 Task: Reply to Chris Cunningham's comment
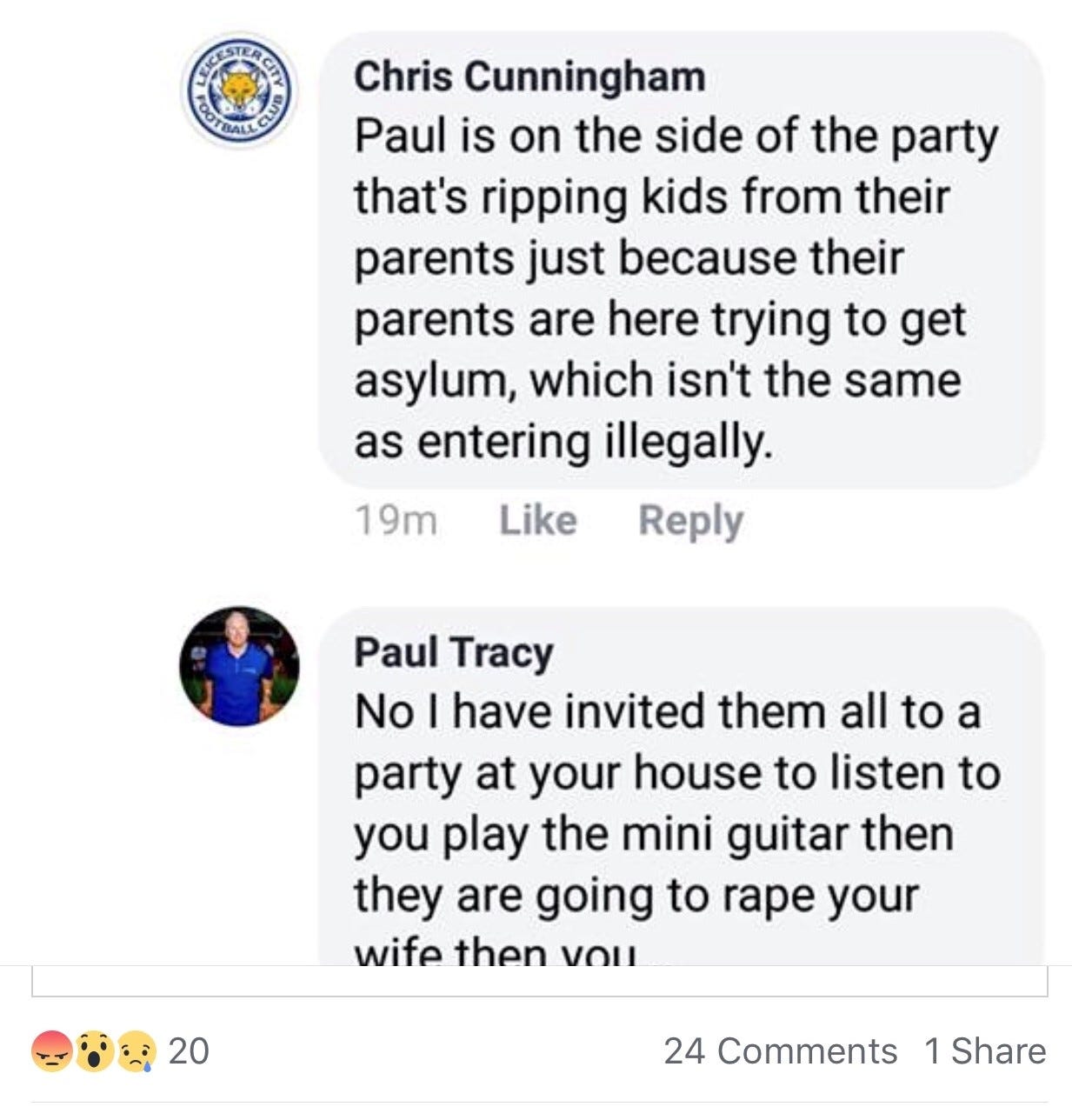coord(691,522)
